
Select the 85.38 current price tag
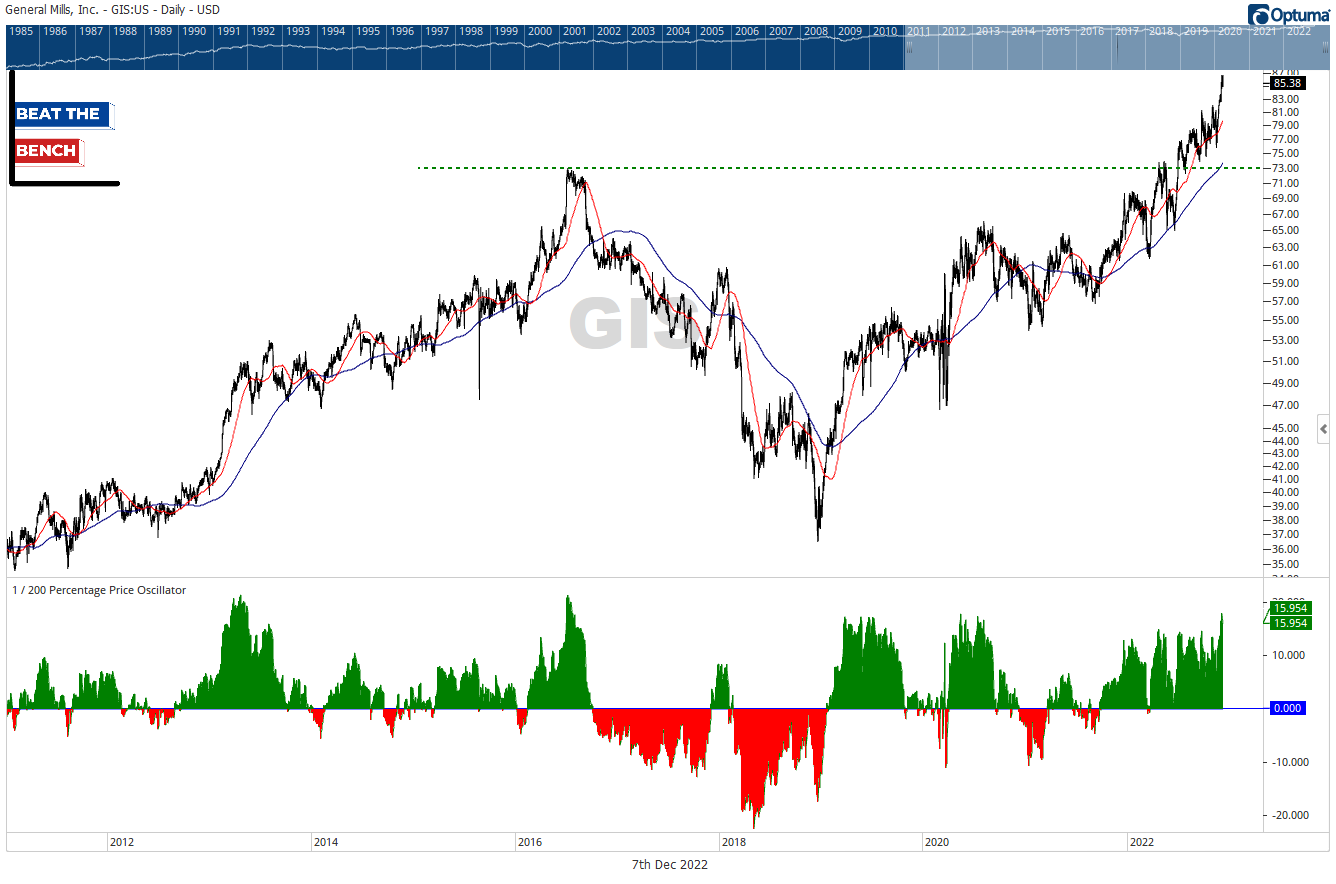click(x=1288, y=84)
